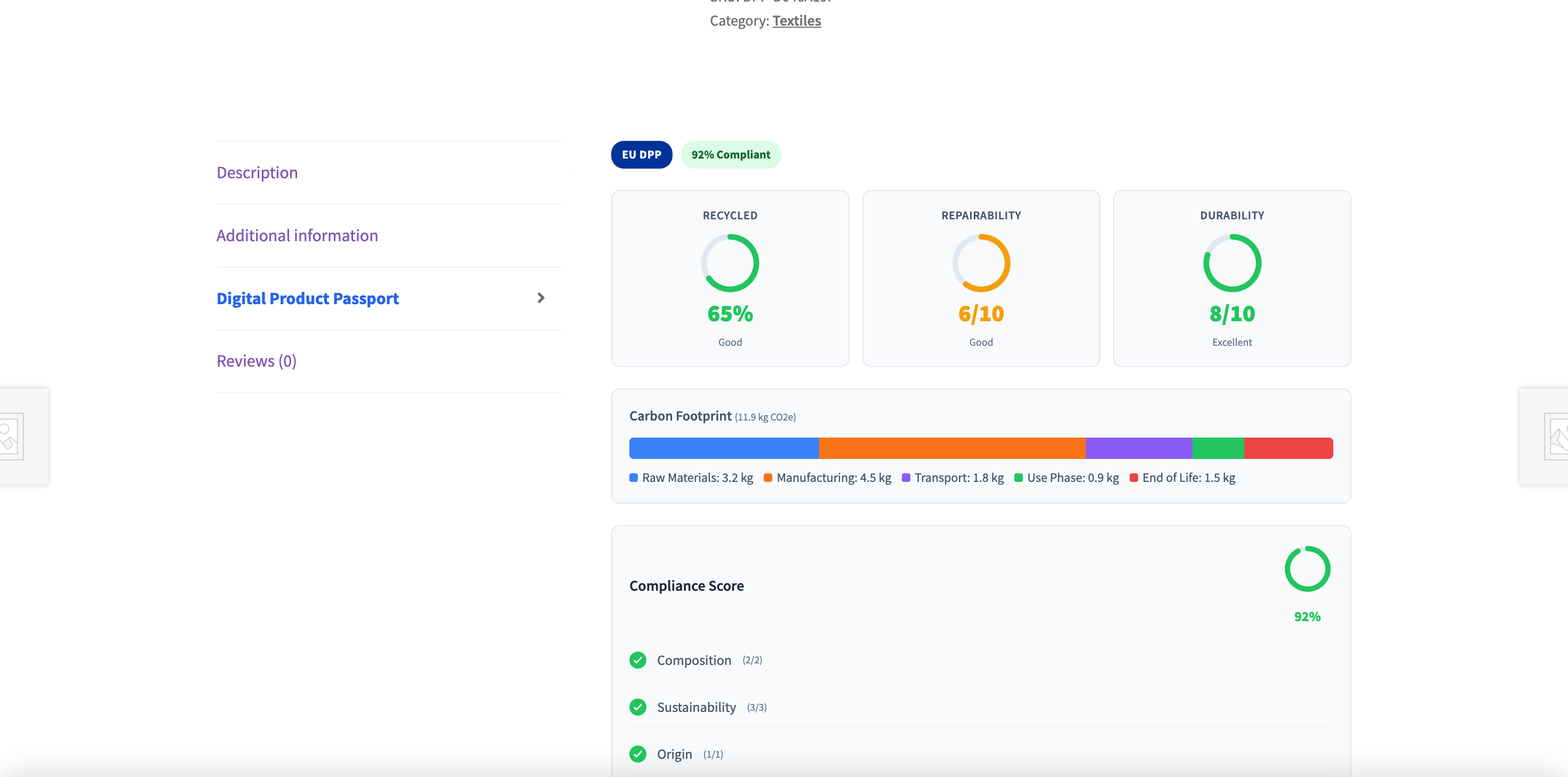Click the Carbon Footprint heading

point(680,416)
